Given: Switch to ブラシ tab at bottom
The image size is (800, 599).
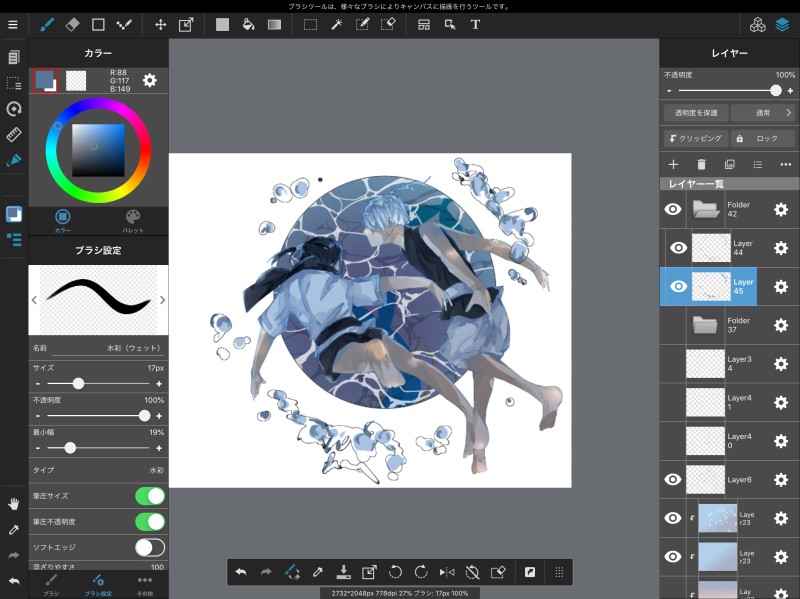Looking at the screenshot, I should [x=51, y=585].
